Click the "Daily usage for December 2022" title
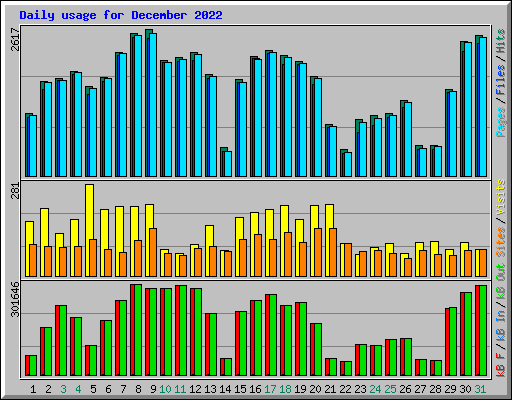The image size is (512, 400). click(121, 15)
